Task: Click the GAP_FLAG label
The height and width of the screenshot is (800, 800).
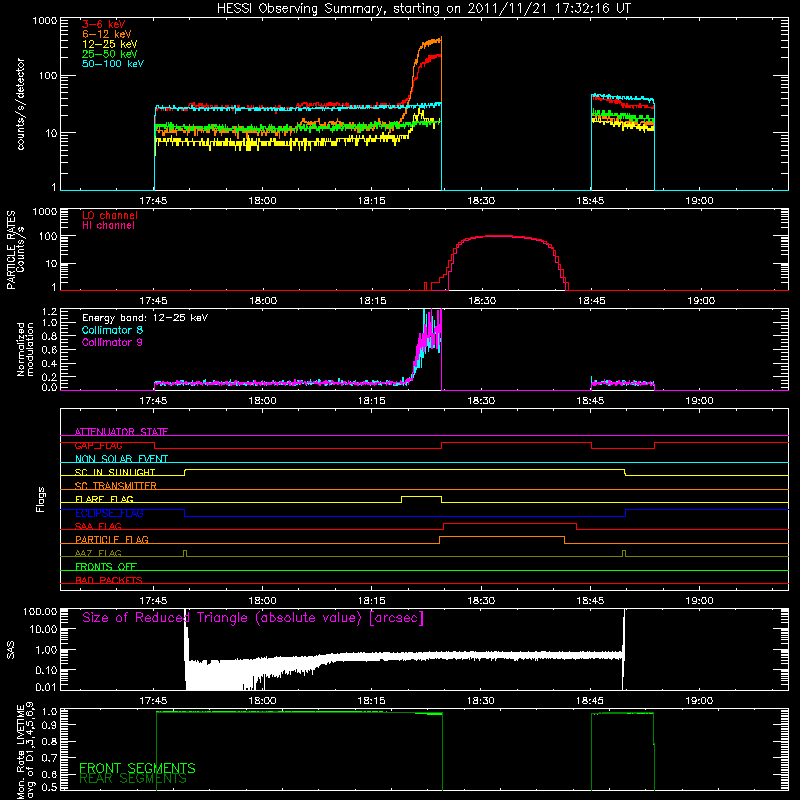Action: (98, 445)
